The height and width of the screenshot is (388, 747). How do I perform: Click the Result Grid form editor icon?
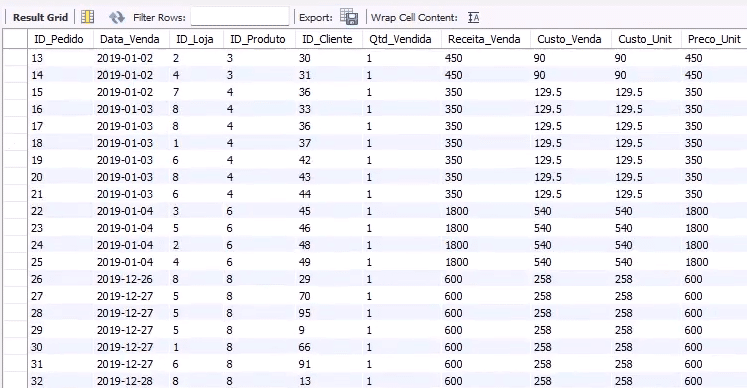coord(87,17)
